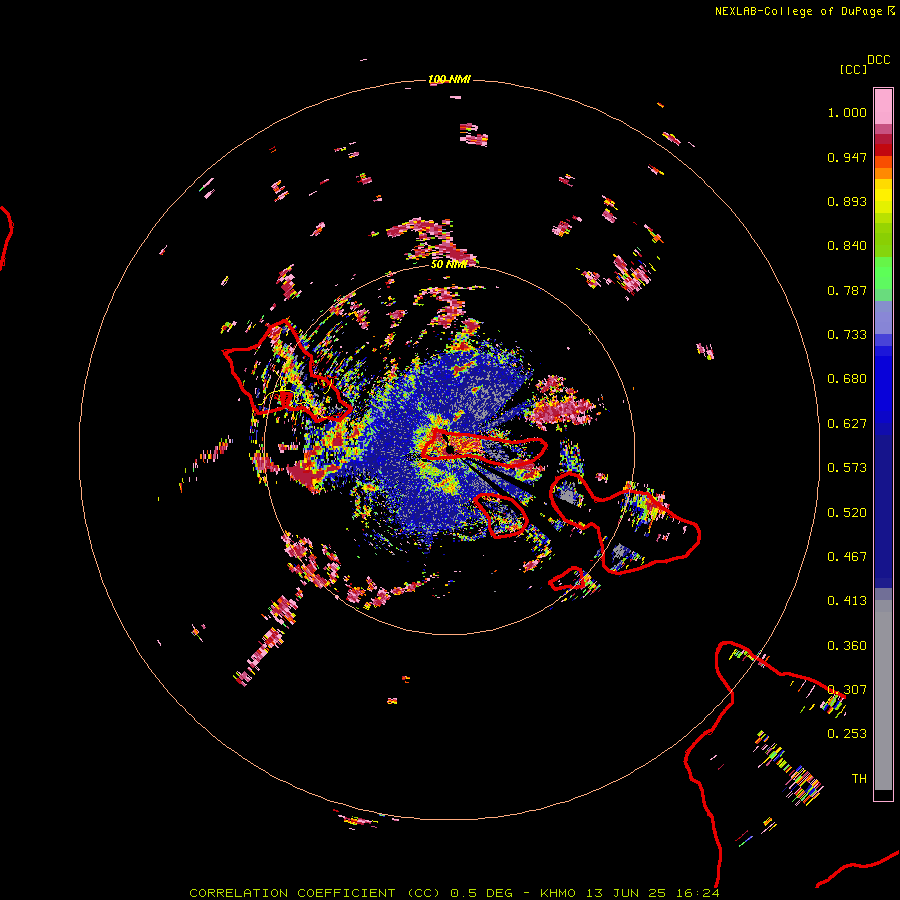Click the DCC product label
Viewport: 900px width, 900px height.
pos(878,59)
